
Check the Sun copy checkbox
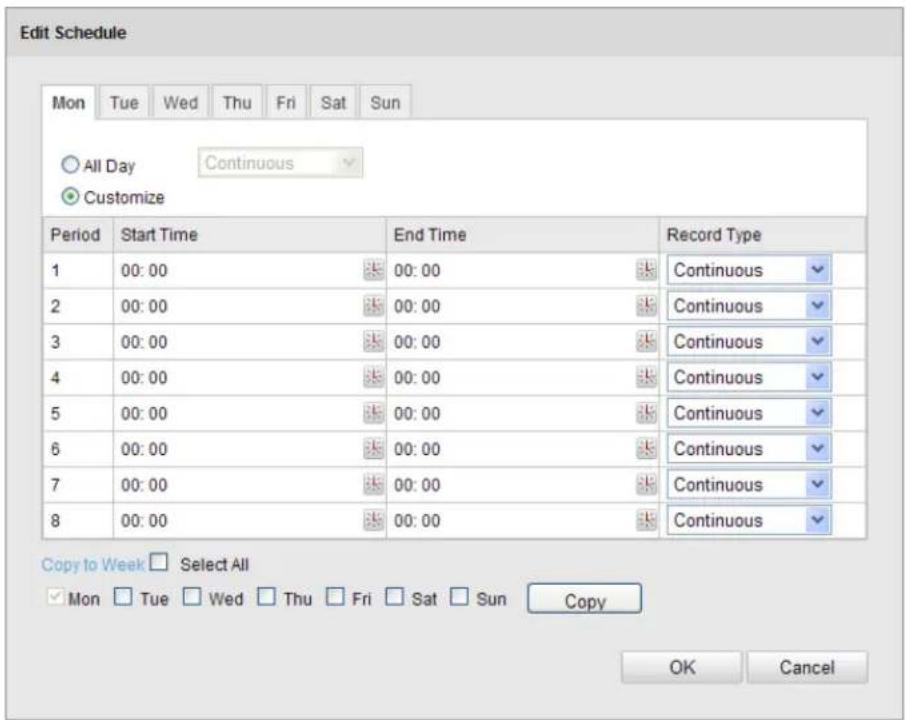pos(459,597)
